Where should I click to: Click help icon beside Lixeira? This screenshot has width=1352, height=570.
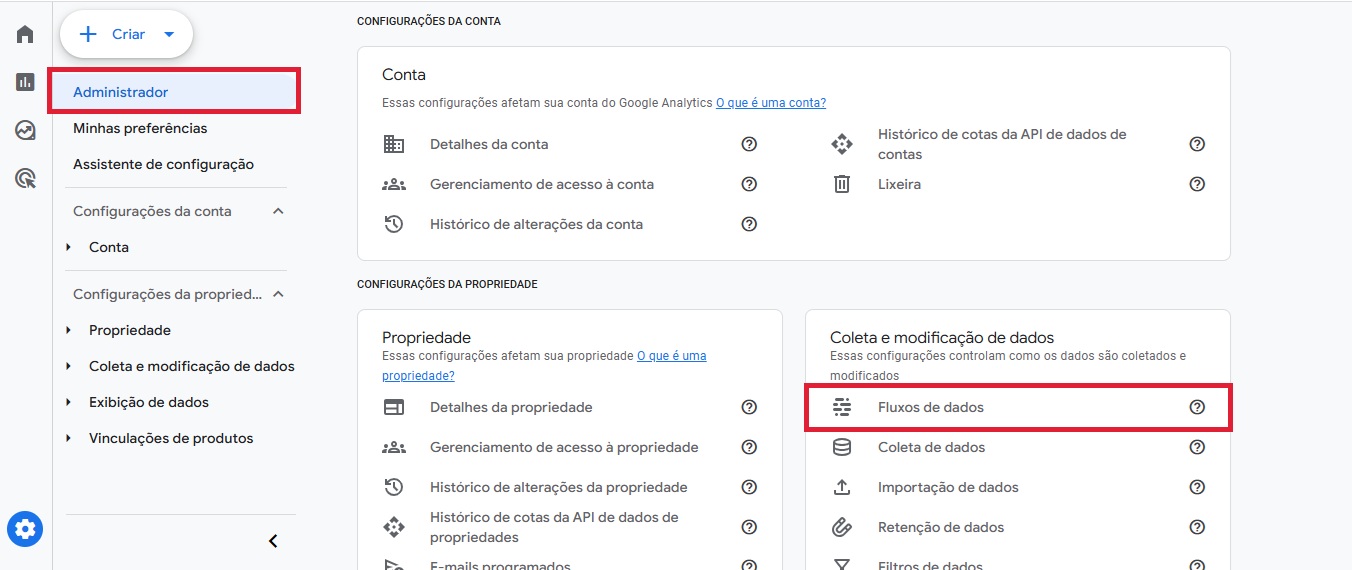point(1197,184)
